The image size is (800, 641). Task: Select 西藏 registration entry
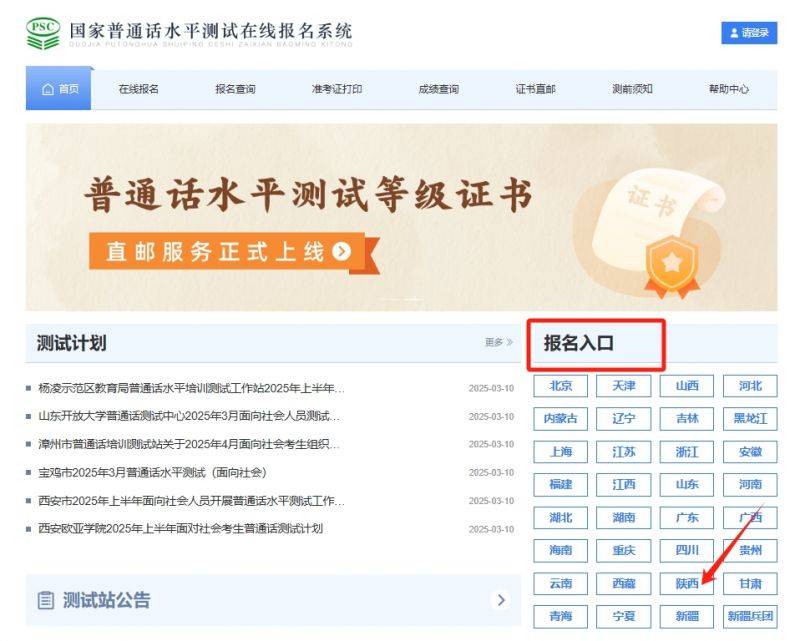[623, 583]
